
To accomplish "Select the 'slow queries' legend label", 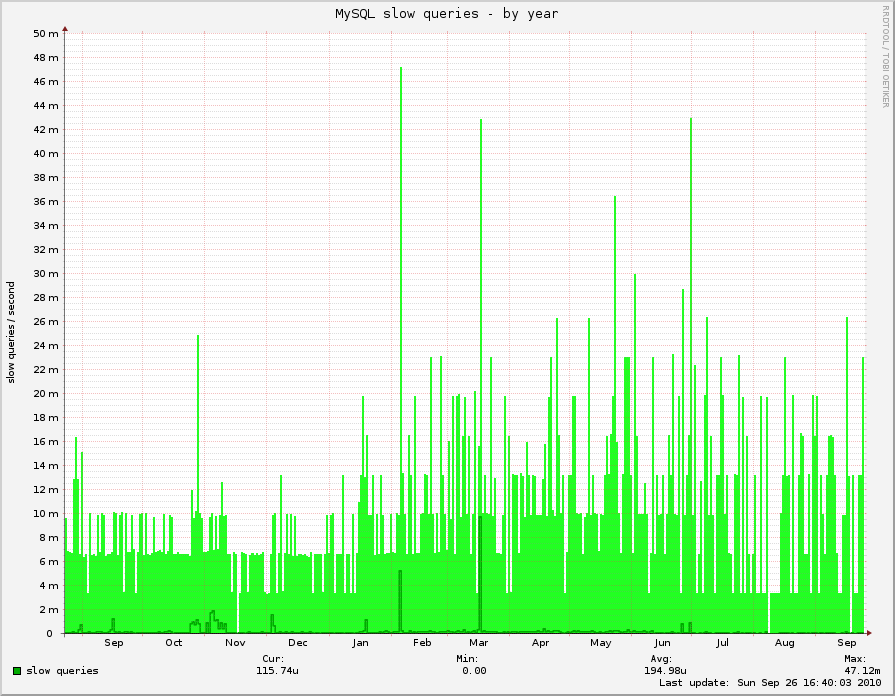I will (62, 671).
